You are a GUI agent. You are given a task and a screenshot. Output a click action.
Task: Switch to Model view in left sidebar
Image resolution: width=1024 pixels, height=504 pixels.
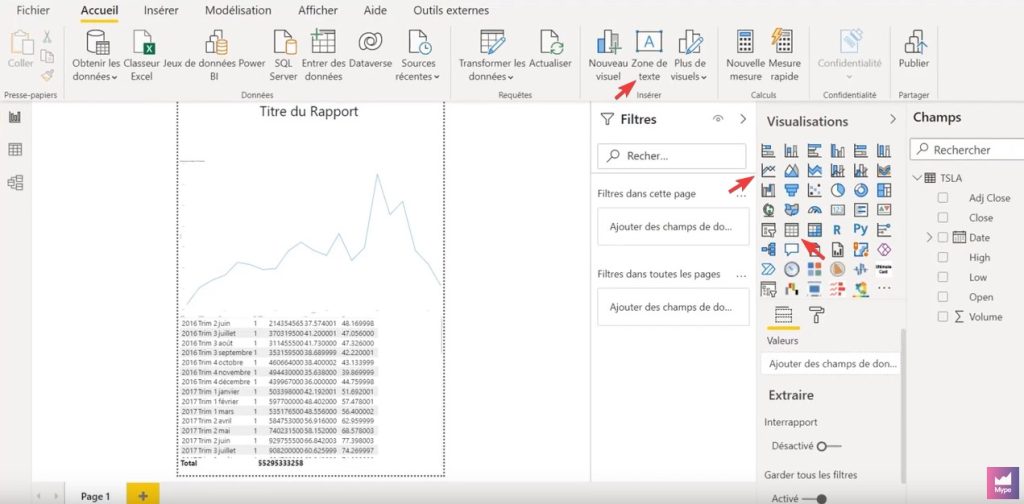15,182
